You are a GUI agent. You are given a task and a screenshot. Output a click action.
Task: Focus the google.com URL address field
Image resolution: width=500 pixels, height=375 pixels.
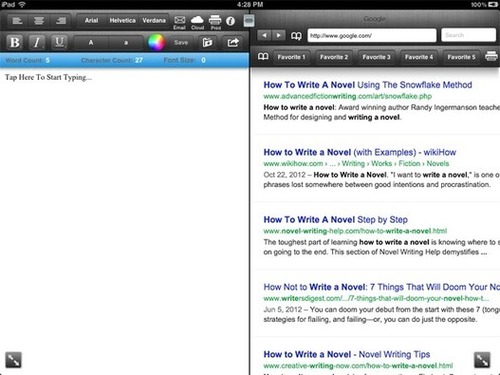click(x=372, y=35)
